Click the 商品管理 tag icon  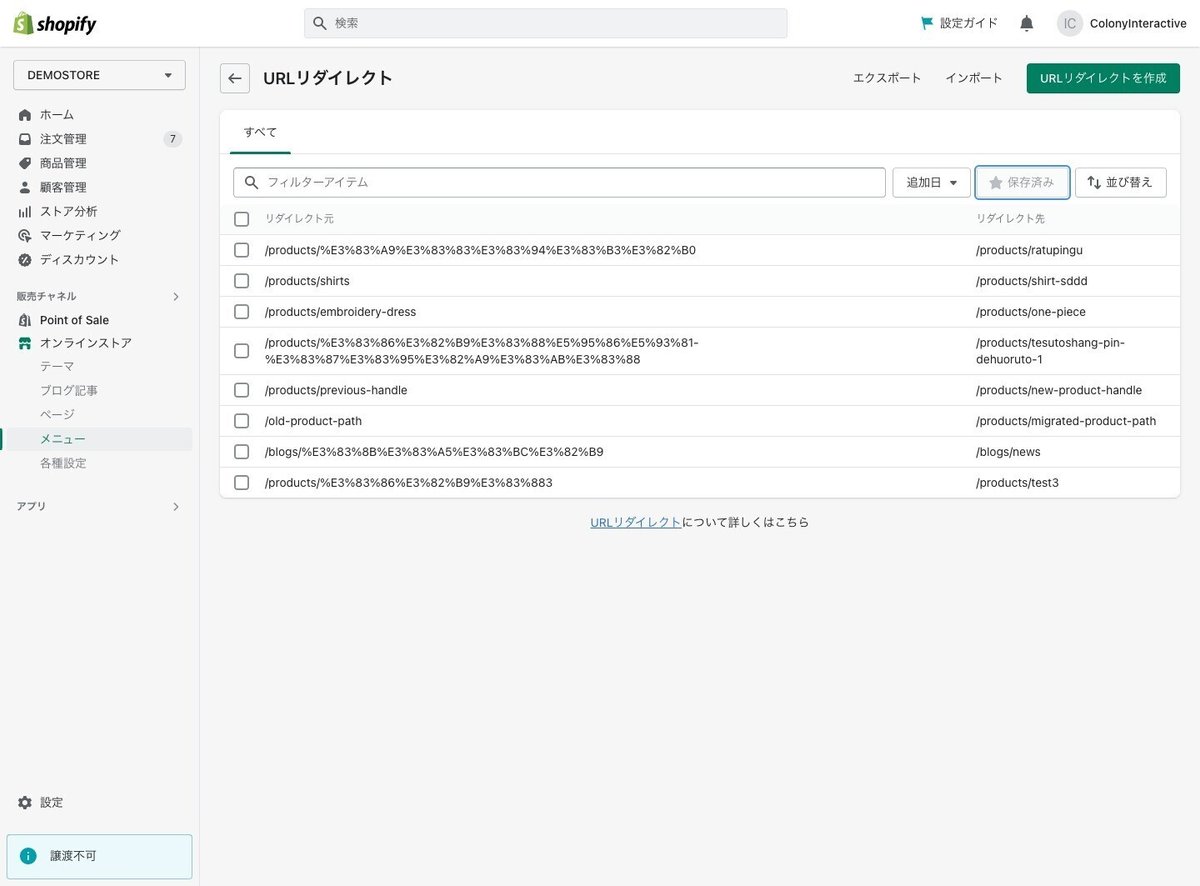pos(25,163)
